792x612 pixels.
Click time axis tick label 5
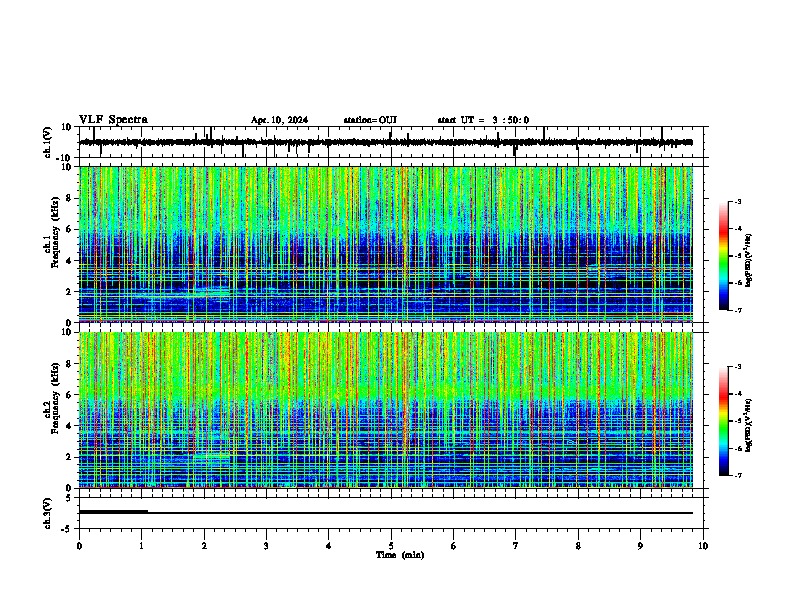point(391,546)
